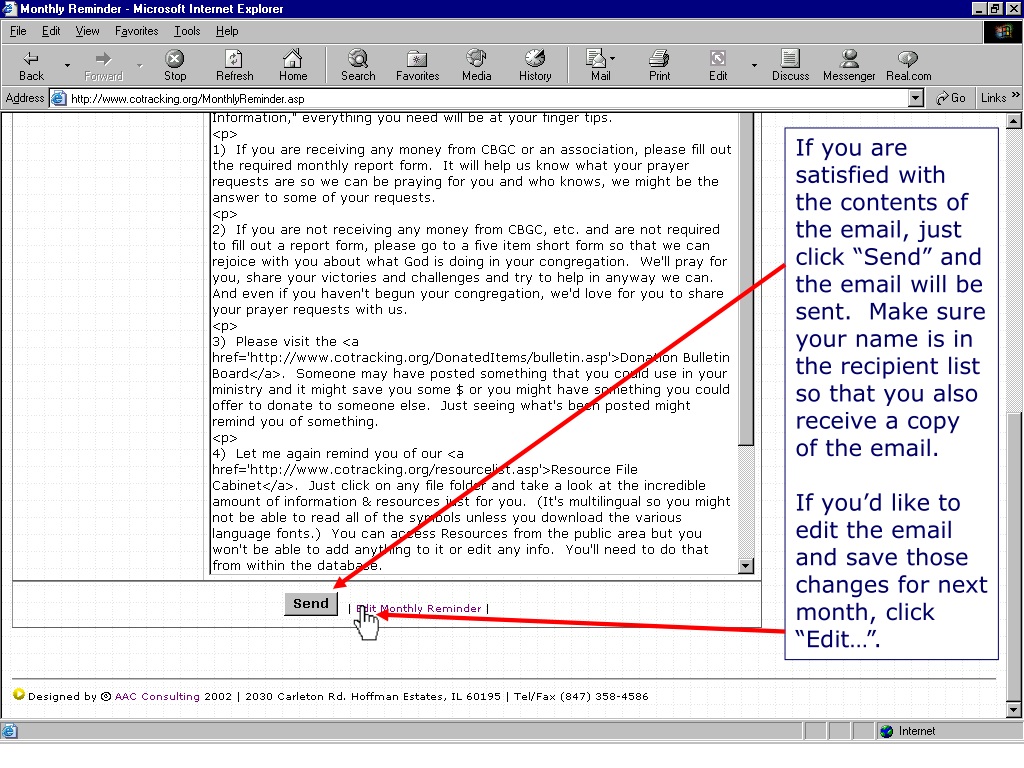This screenshot has width=1024, height=768.
Task: Click the Internet zone globe in status bar
Action: tap(886, 731)
